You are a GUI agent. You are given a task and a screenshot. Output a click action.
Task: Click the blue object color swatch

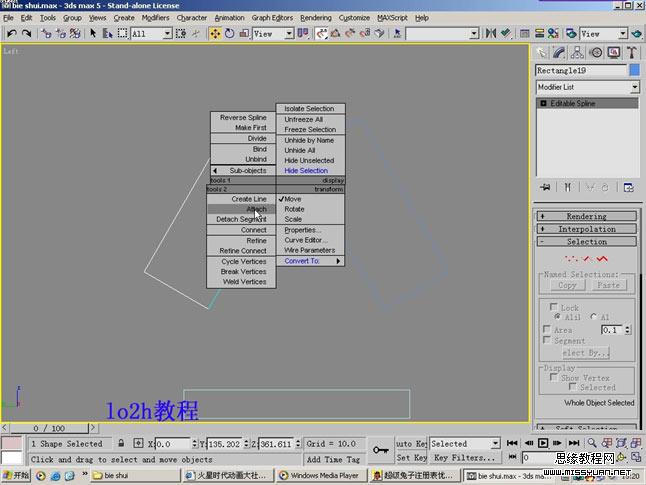point(634,70)
